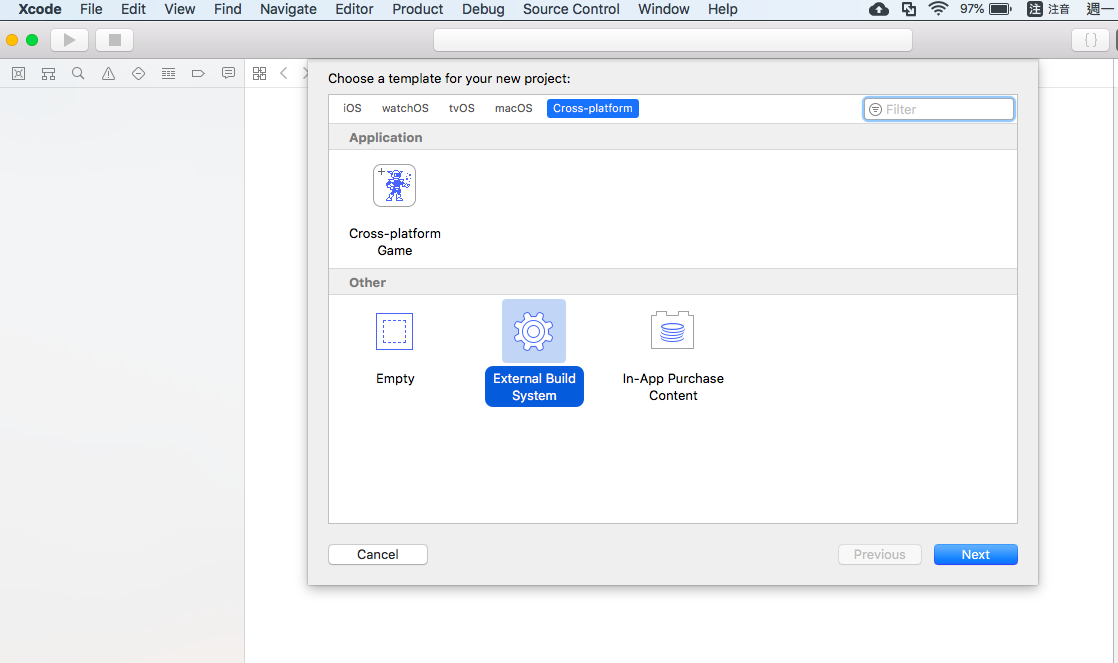Open the Xcode application menu
The image size is (1118, 663).
40,9
